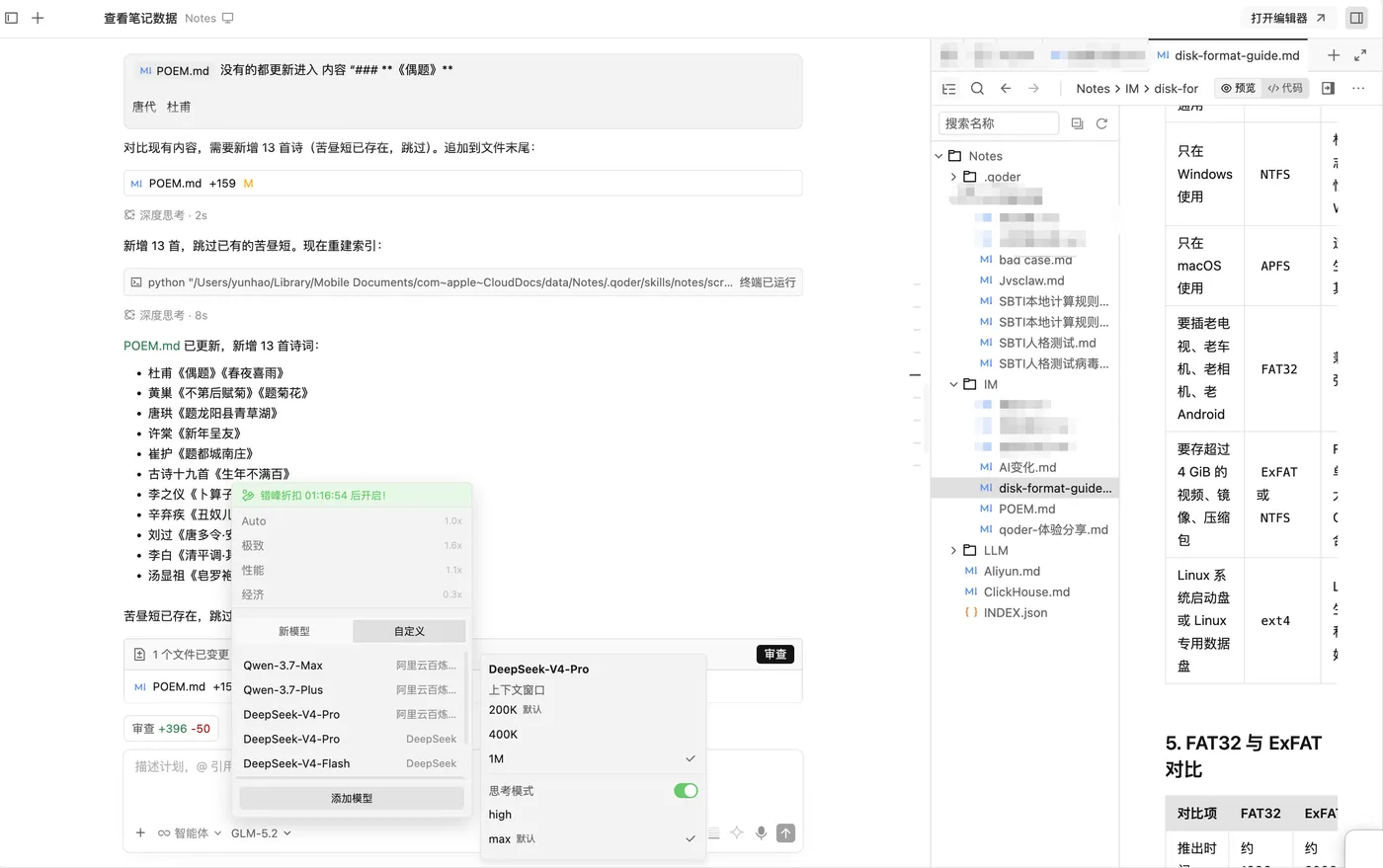Screen dimensions: 1383x868
Task: Click the send arrow button
Action: click(x=785, y=832)
